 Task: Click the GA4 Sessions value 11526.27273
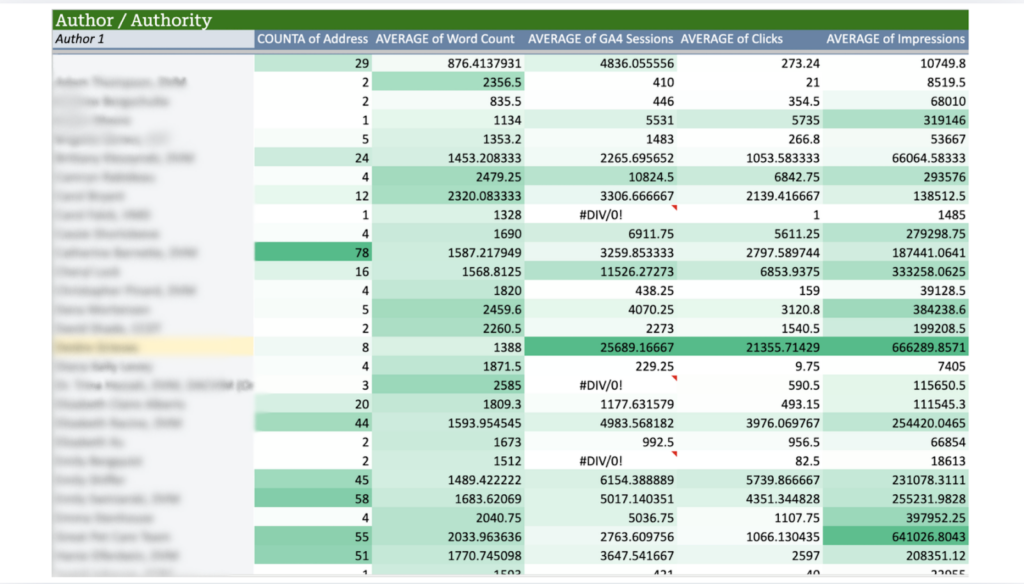(600, 271)
